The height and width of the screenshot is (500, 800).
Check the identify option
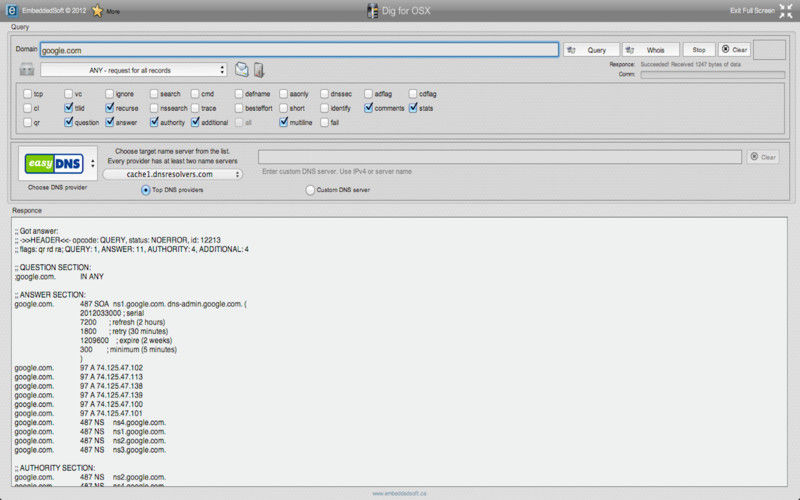324,108
